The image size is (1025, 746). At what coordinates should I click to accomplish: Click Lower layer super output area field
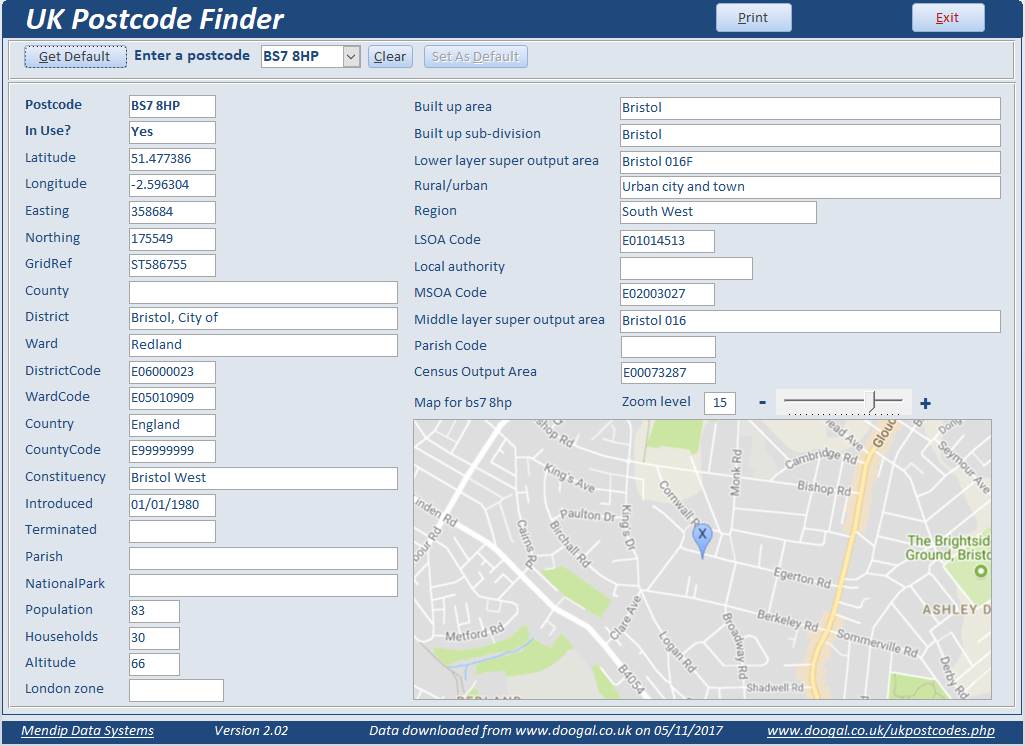click(x=810, y=162)
